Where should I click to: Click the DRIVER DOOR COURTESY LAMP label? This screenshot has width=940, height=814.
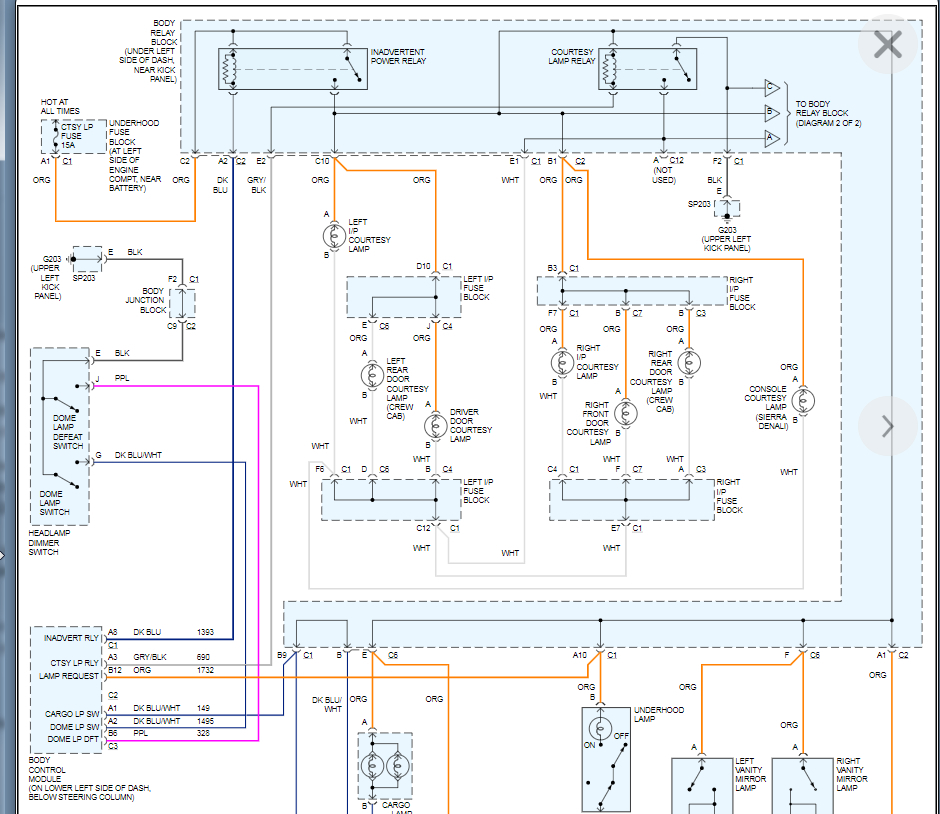coord(471,426)
